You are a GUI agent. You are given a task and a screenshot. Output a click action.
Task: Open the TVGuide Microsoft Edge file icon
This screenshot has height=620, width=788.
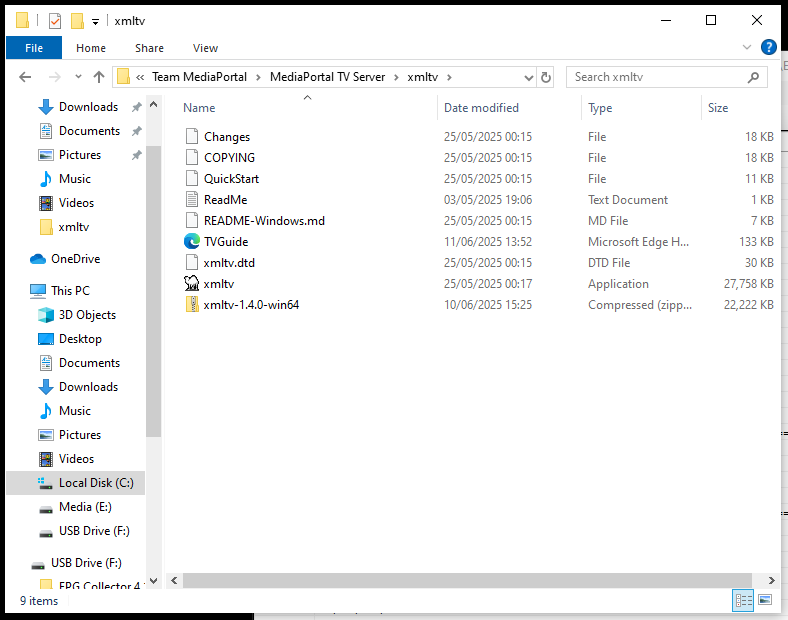click(x=192, y=242)
